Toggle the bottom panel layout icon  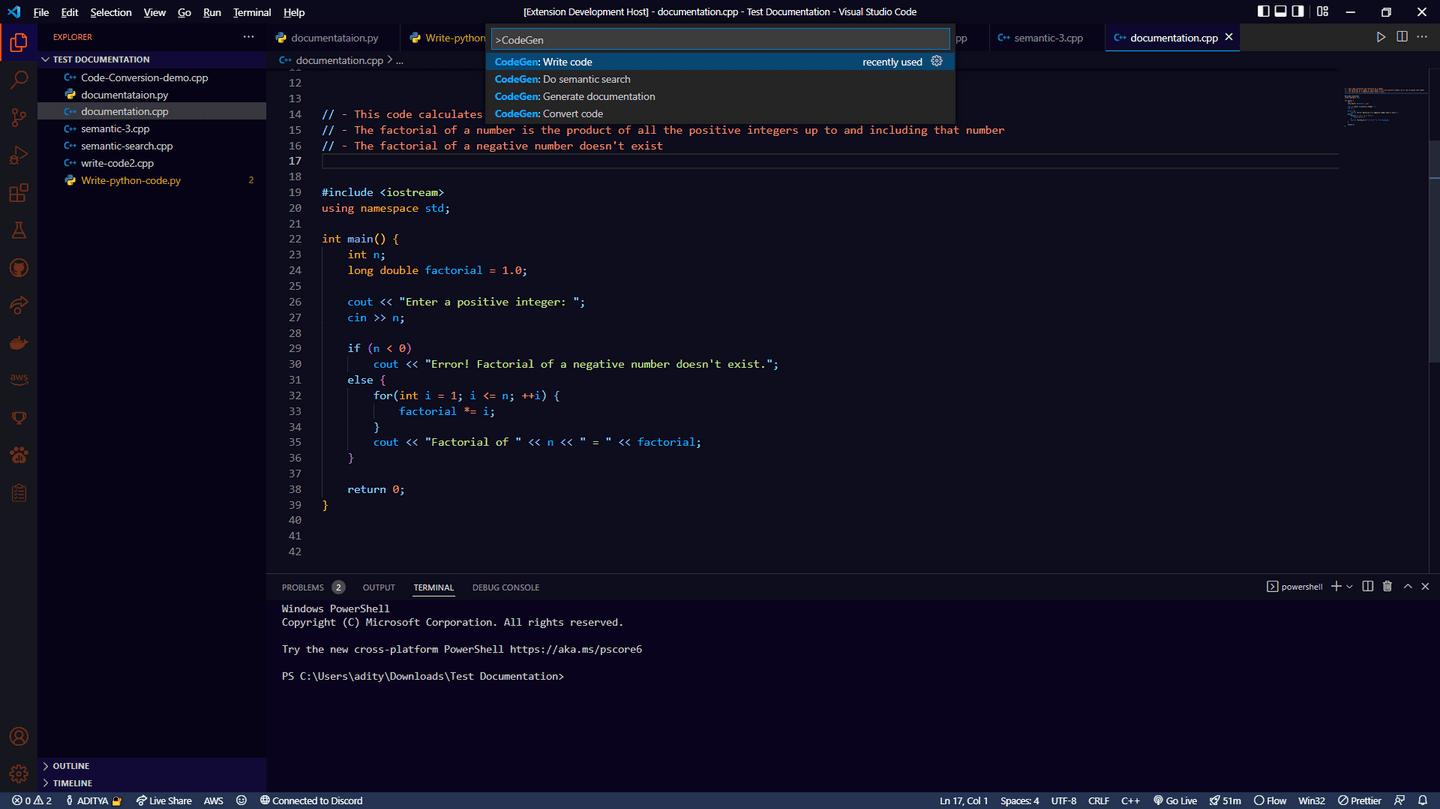coord(1280,12)
